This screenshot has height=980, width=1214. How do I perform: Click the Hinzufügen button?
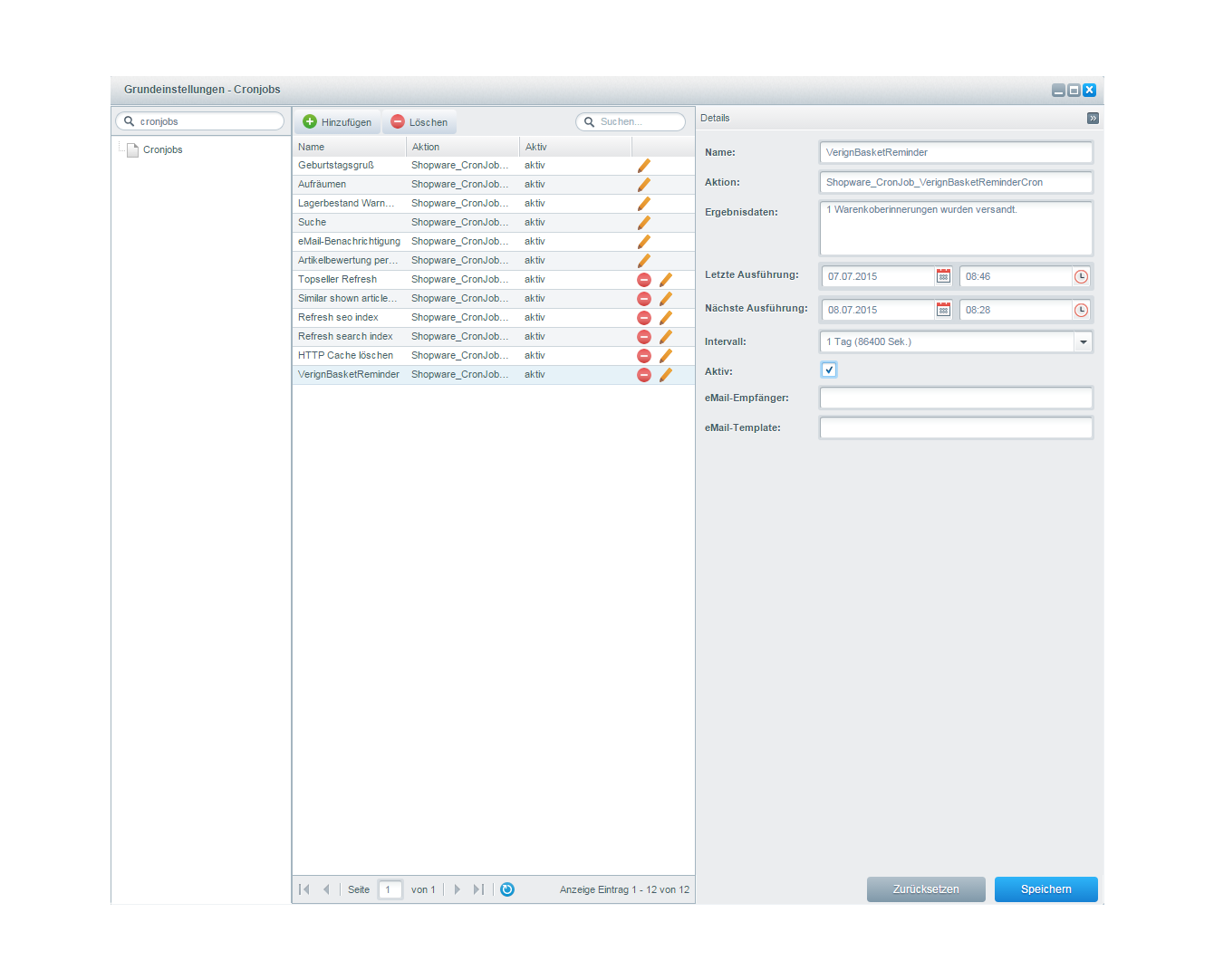[337, 122]
